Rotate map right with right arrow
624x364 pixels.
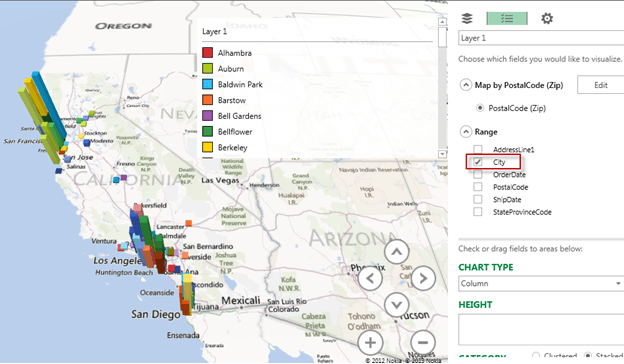click(423, 278)
